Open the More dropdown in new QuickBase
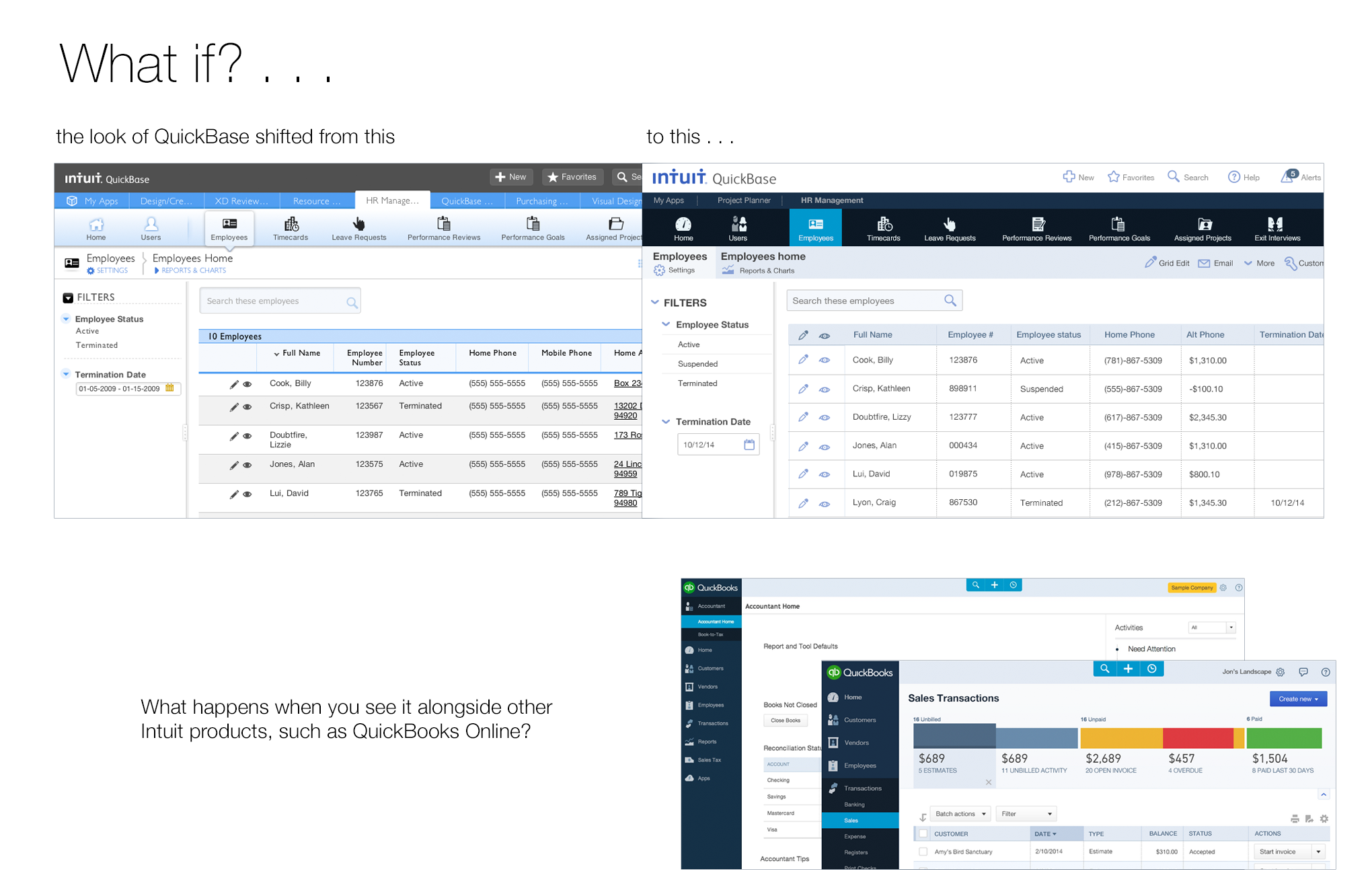 point(1259,263)
